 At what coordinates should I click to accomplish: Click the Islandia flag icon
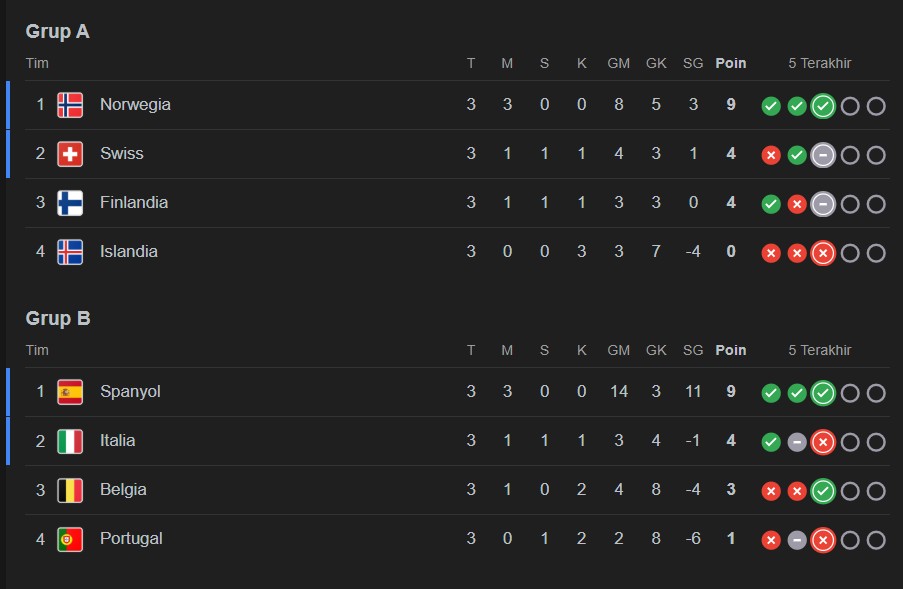pos(70,252)
